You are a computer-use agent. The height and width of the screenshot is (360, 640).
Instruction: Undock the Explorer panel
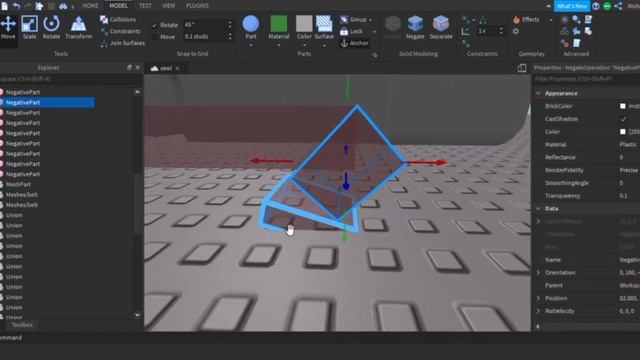[129, 68]
